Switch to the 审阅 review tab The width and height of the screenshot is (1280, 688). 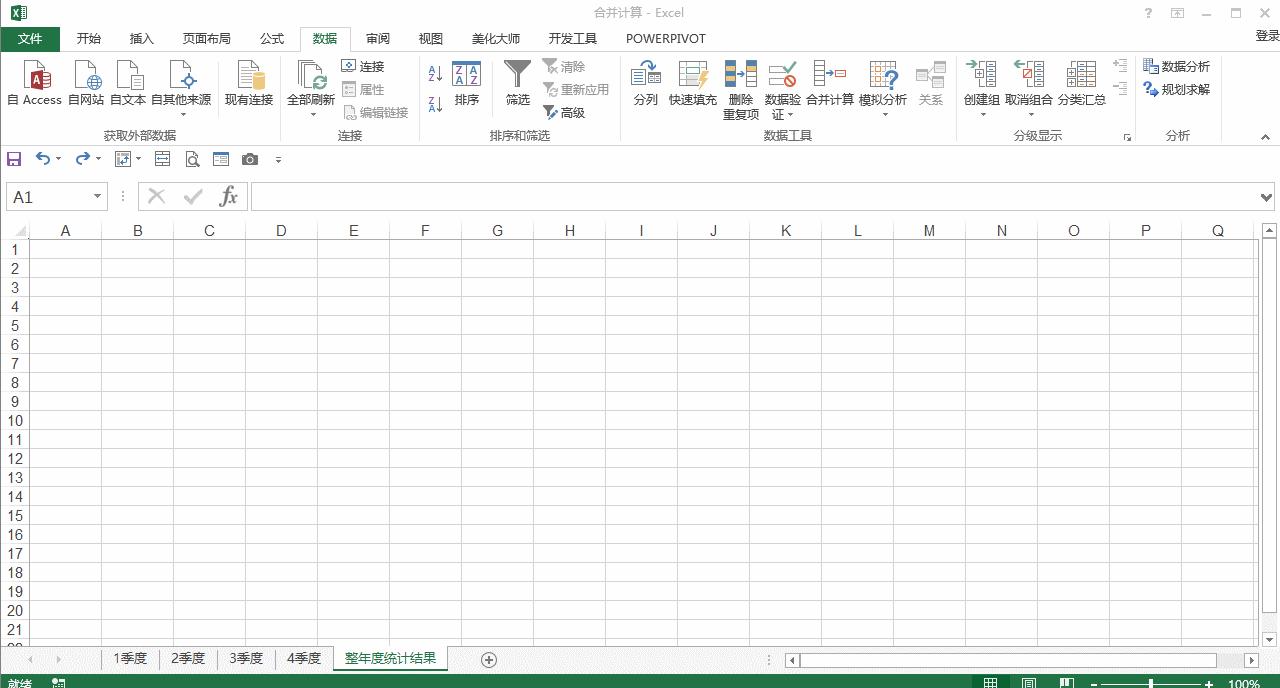378,38
